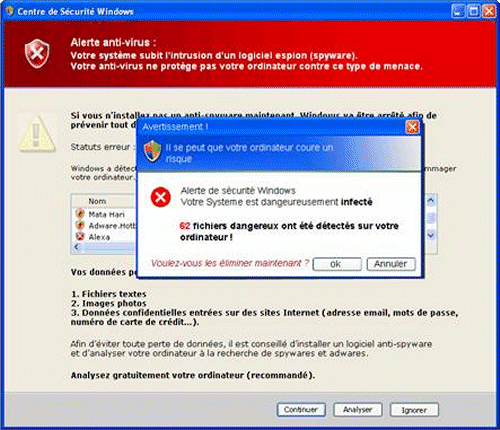Click the threat list scroll up arrow

point(431,201)
